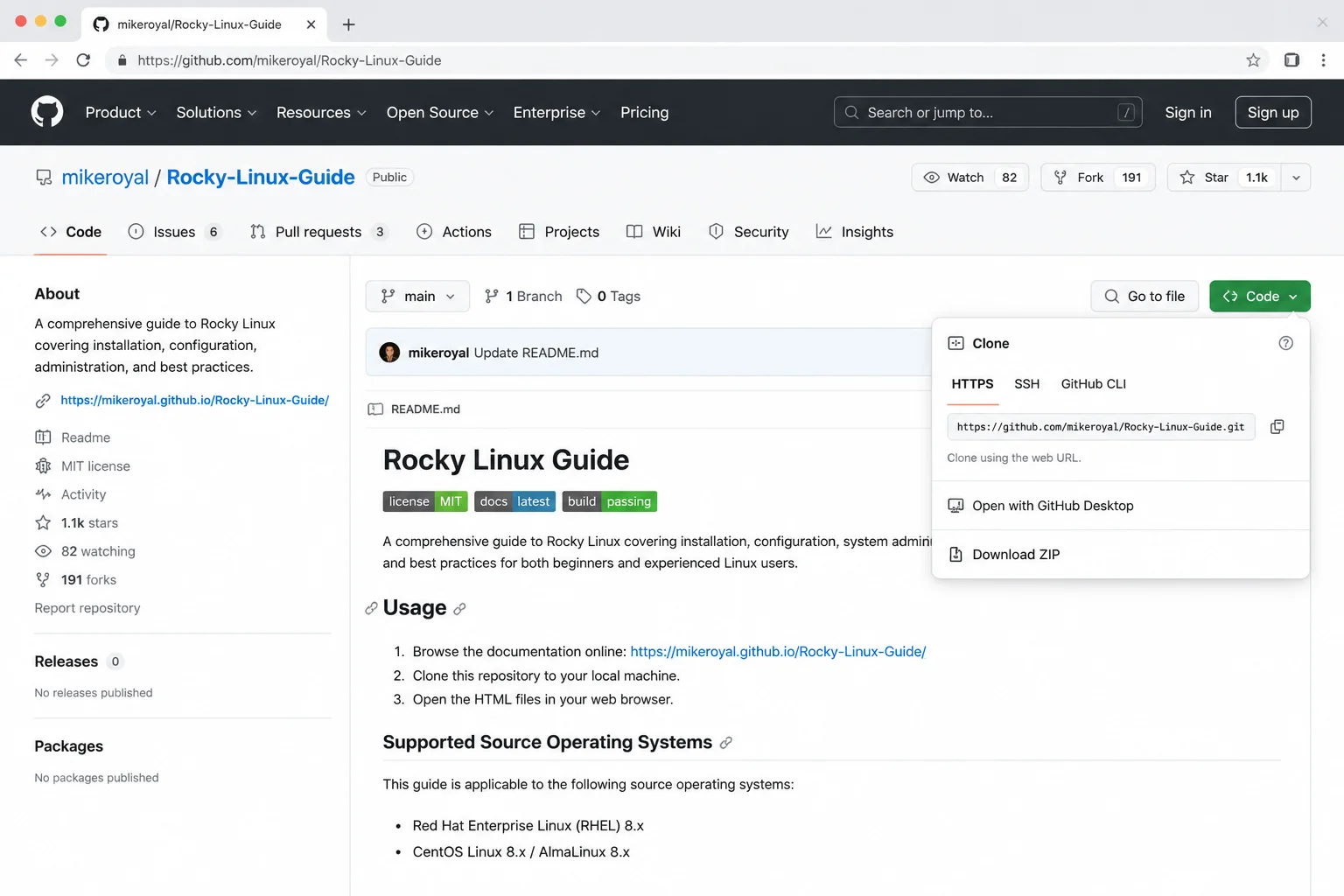Click the repository icon beside mikeroyal

44,178
